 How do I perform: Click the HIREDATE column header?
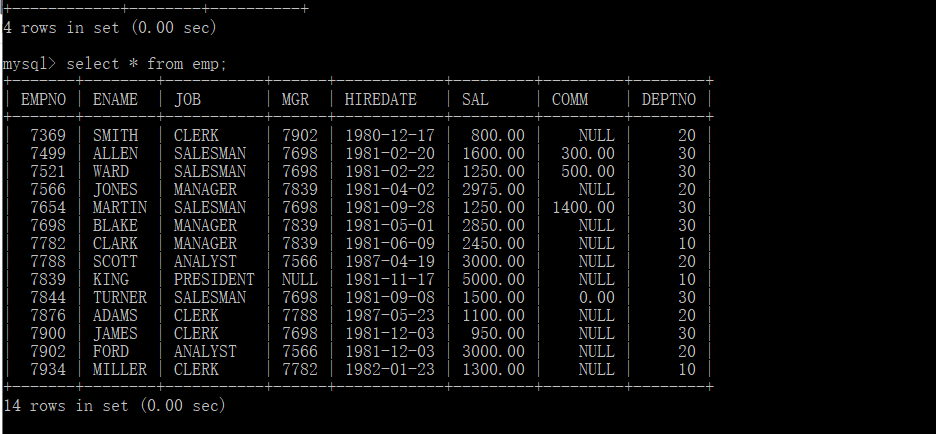point(380,99)
